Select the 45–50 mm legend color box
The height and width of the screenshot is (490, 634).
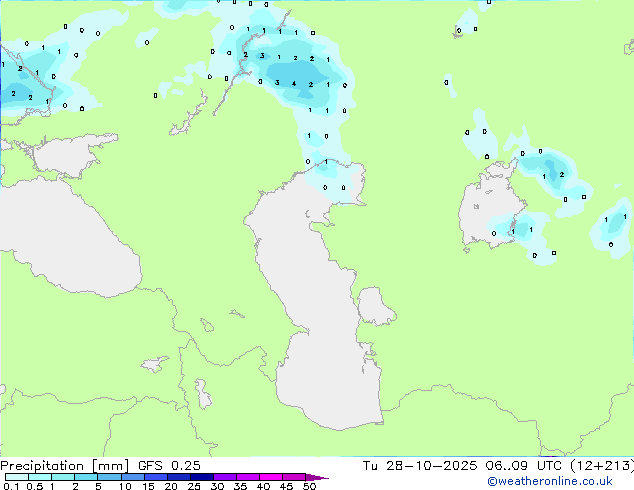click(x=294, y=477)
